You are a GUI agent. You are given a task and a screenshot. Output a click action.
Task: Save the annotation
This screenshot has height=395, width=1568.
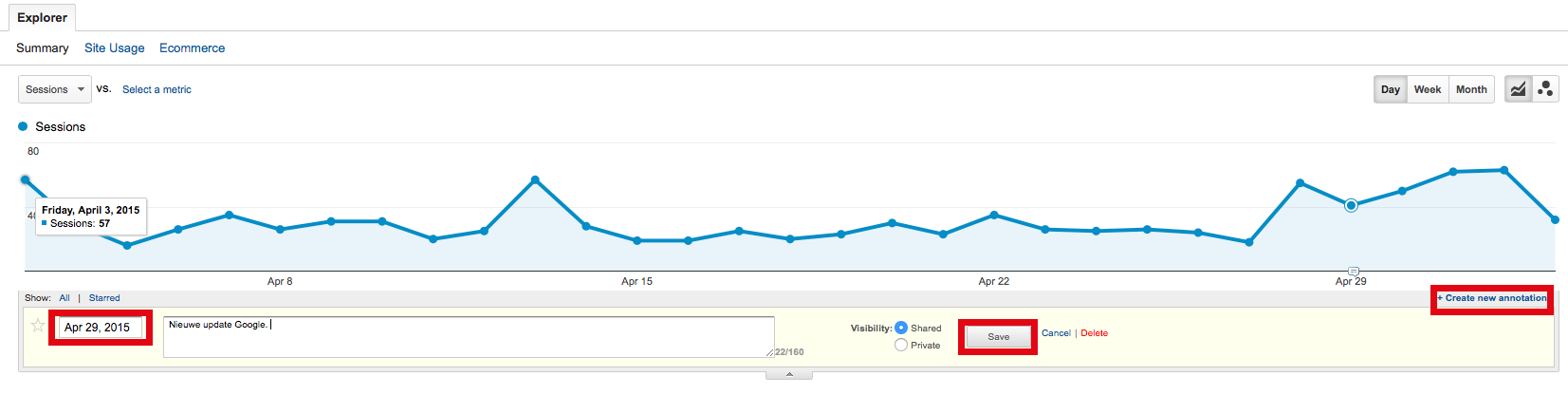point(998,336)
